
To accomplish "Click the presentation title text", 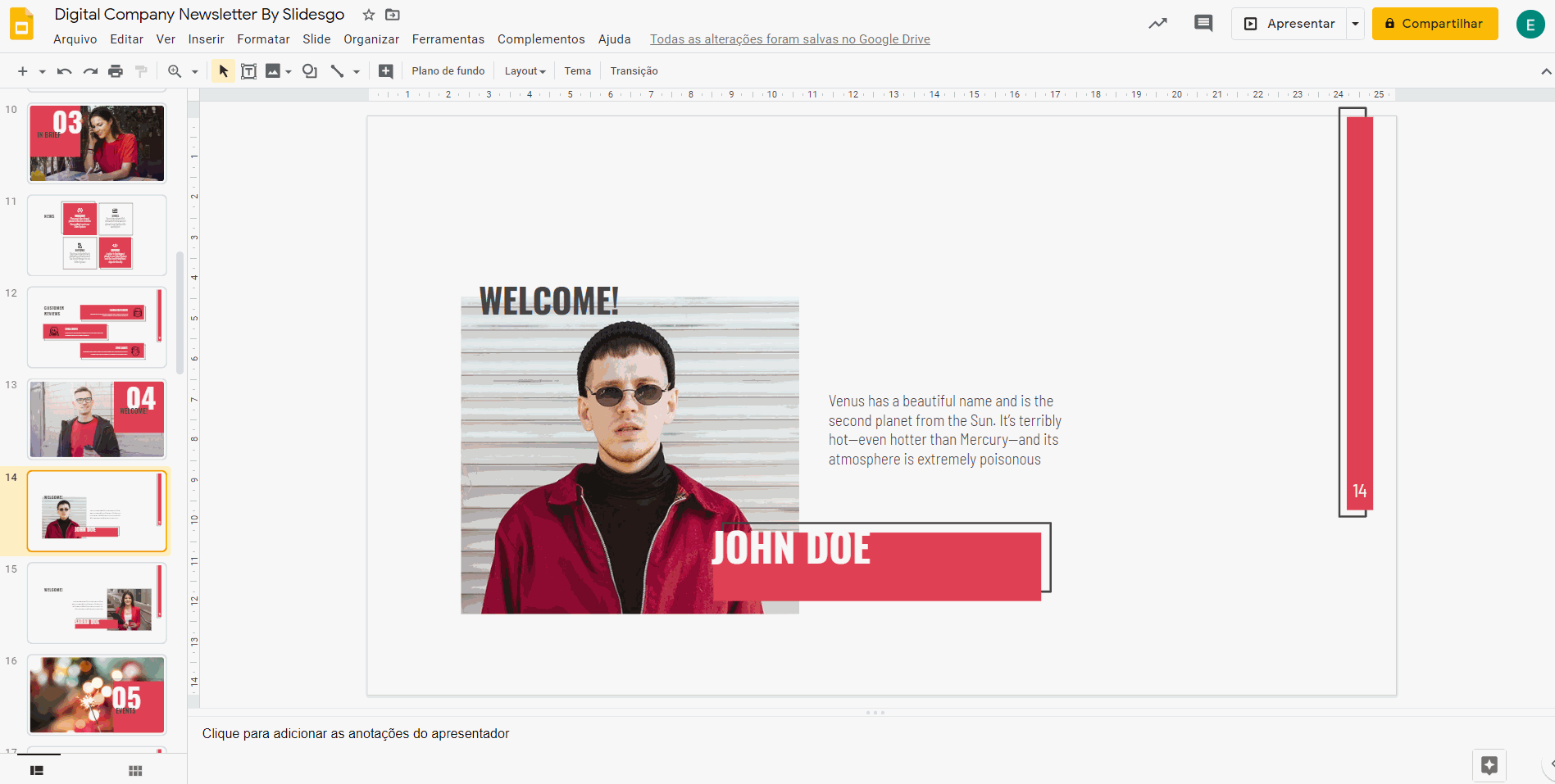I will coord(199,14).
